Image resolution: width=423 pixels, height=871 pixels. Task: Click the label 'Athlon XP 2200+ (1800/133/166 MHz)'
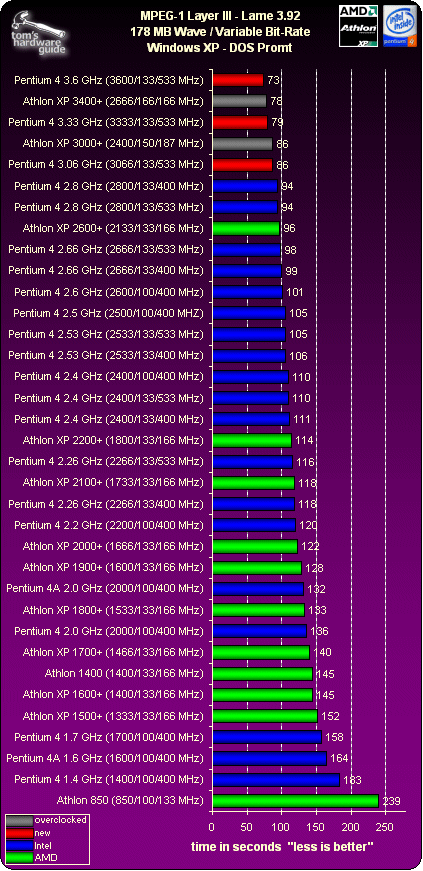[113, 440]
